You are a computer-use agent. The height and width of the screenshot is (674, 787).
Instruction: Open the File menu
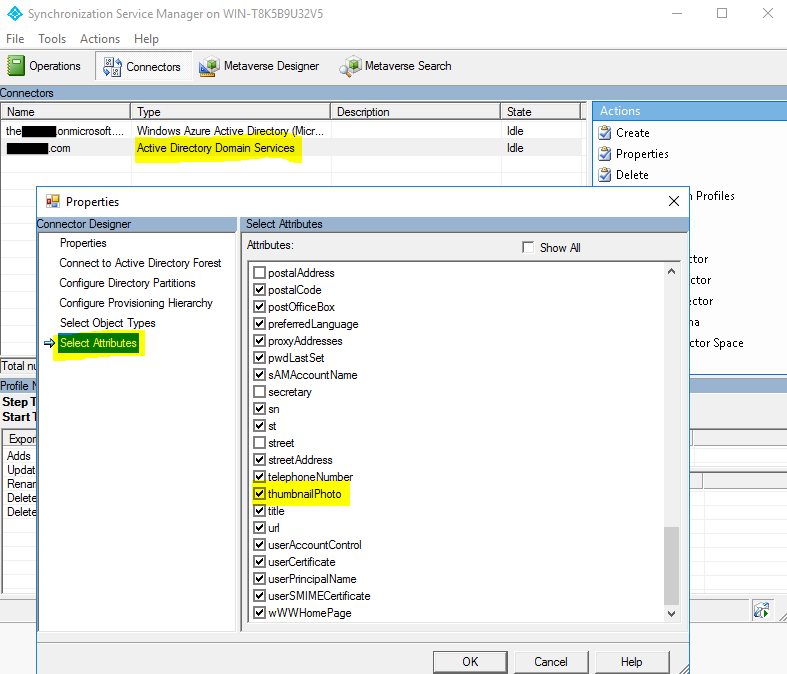pyautogui.click(x=15, y=39)
